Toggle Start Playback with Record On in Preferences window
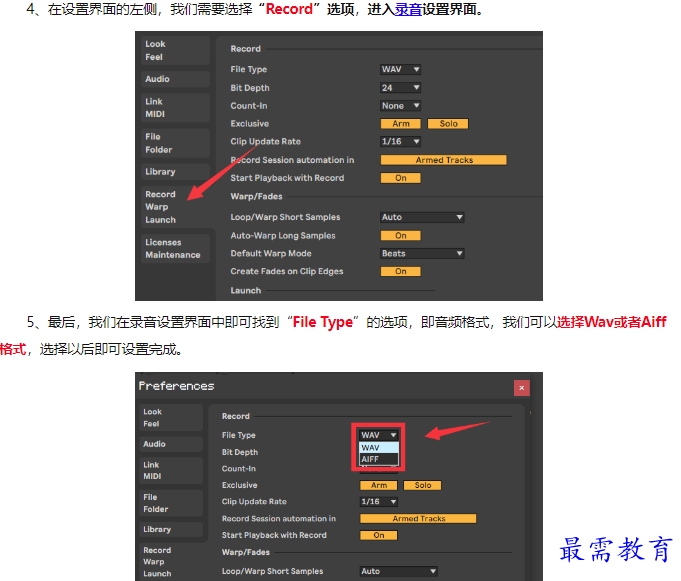 (378, 535)
